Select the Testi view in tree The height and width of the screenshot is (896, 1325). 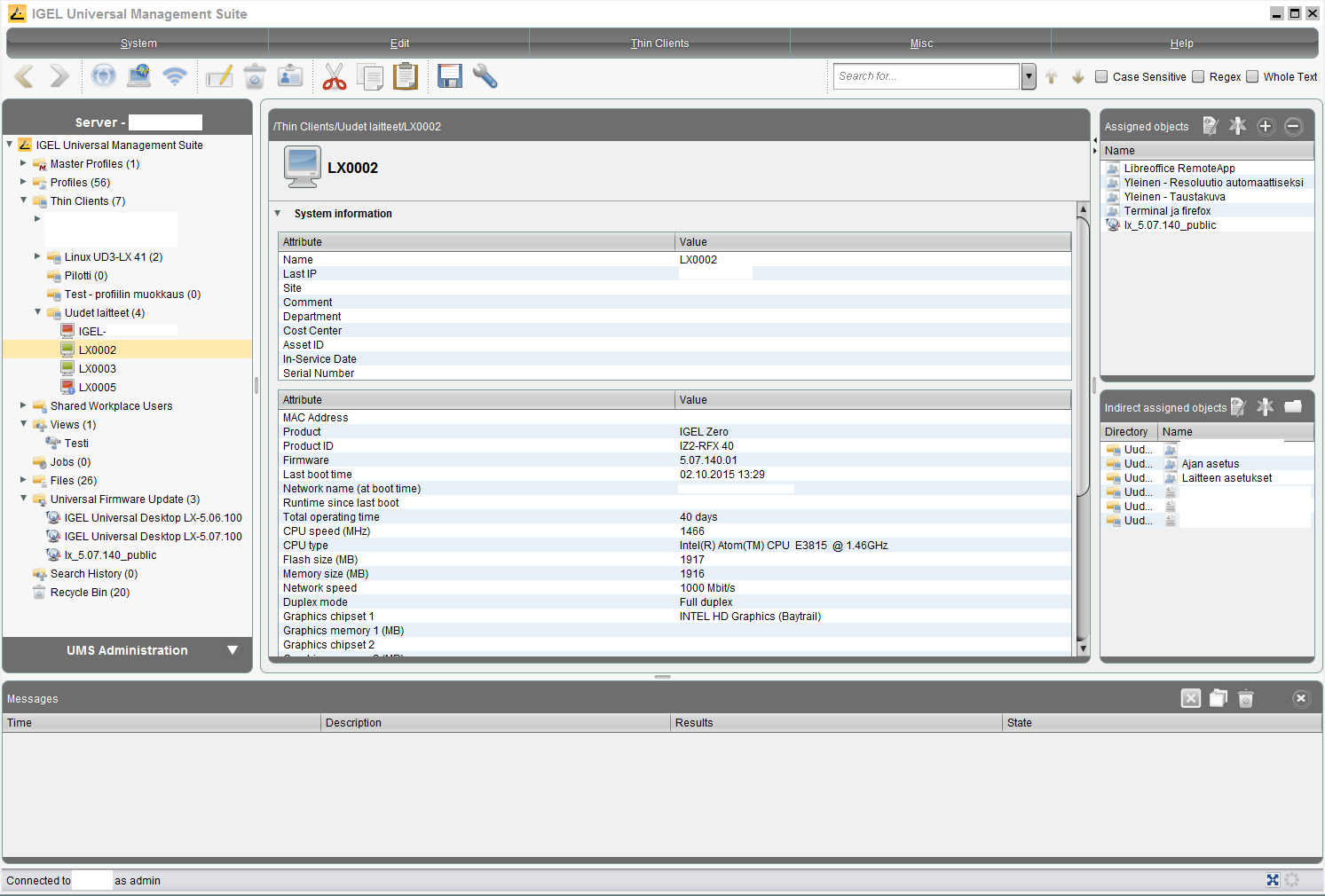(76, 443)
